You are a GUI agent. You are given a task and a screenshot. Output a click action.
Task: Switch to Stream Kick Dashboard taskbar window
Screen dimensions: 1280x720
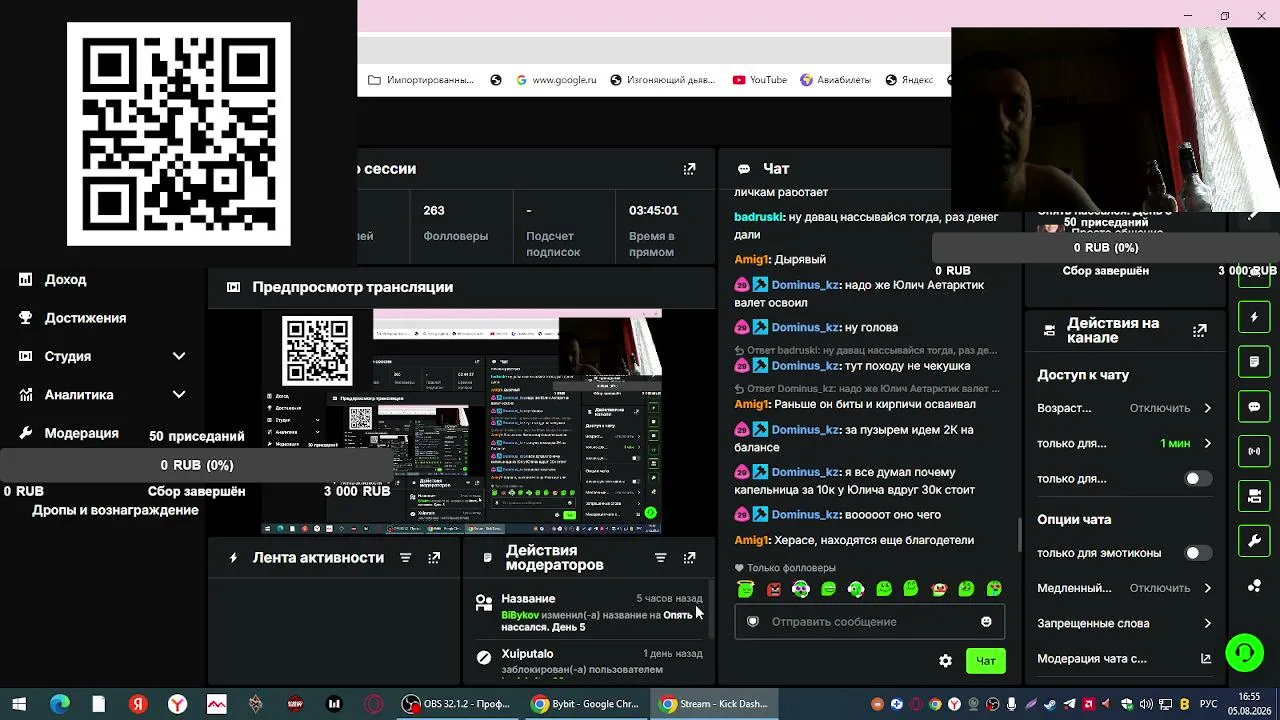pos(715,704)
